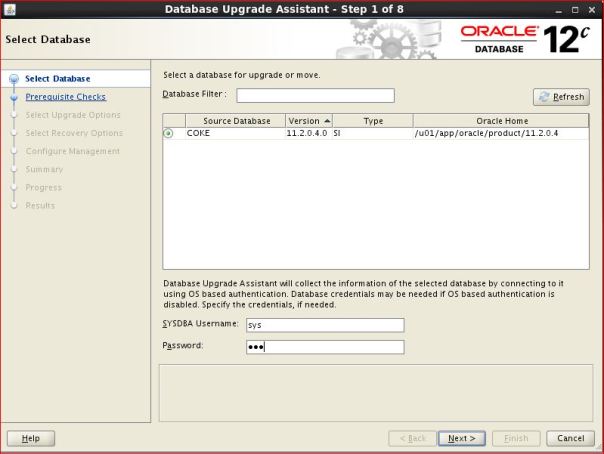
Task: Sort by Version column header
Action: coord(308,121)
